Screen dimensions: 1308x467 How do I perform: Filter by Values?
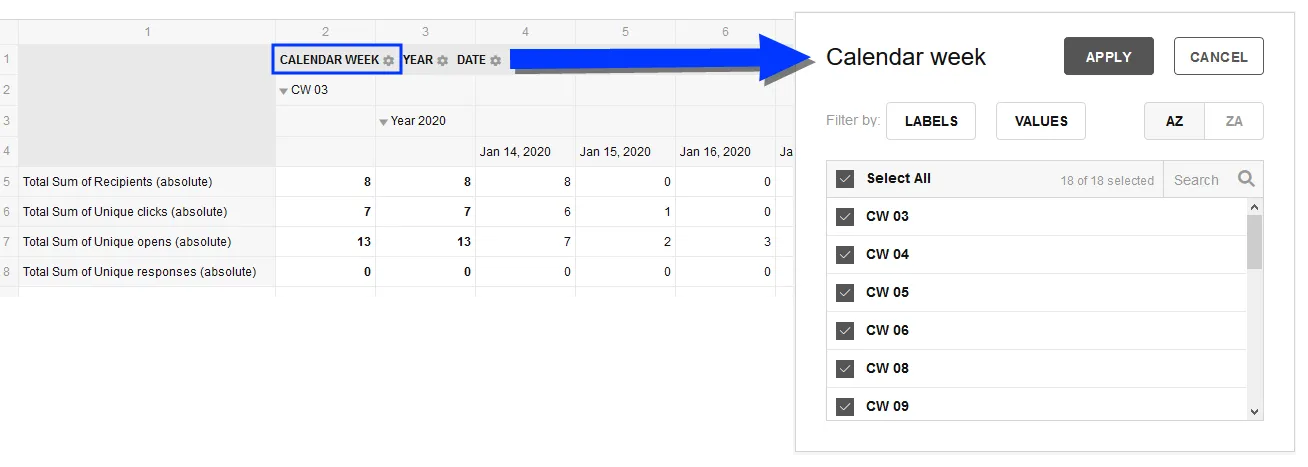1041,121
